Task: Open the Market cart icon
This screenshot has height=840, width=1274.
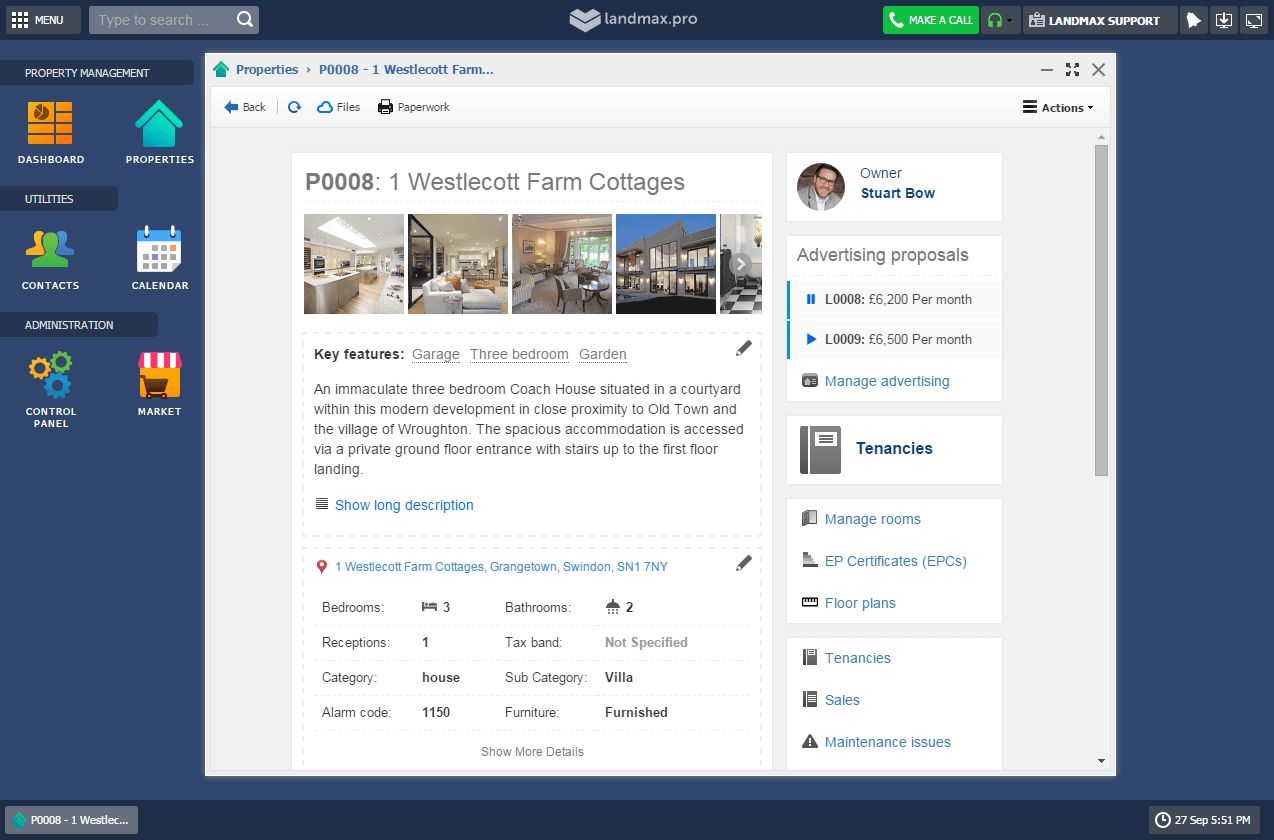Action: (159, 376)
